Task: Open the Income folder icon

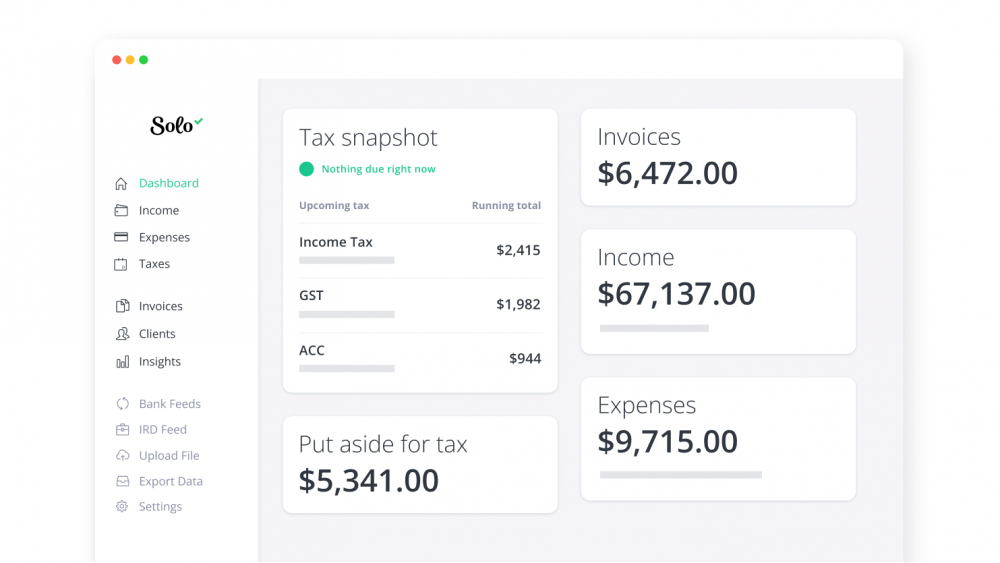Action: pos(121,210)
